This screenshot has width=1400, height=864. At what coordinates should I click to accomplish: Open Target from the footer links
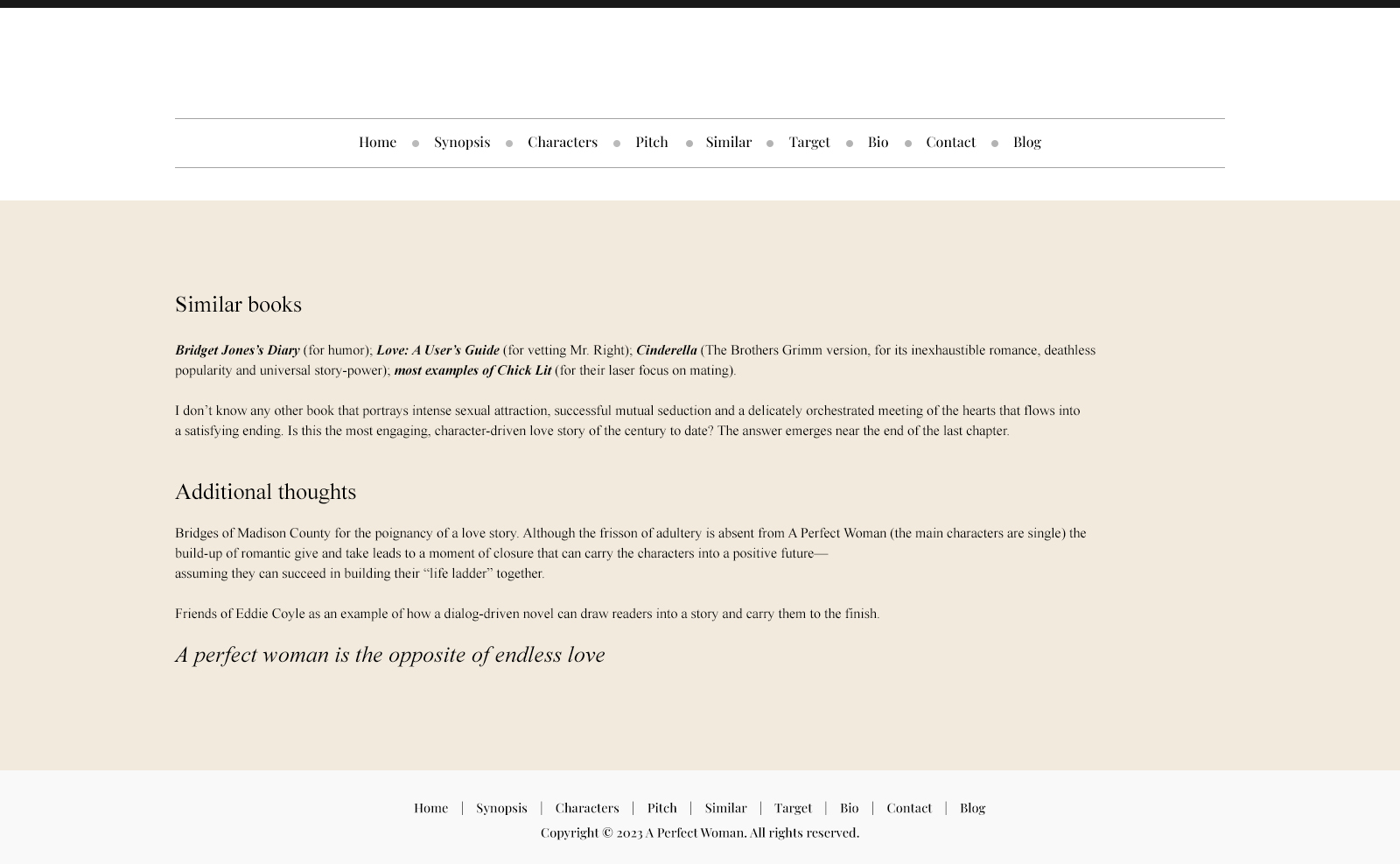[x=793, y=808]
